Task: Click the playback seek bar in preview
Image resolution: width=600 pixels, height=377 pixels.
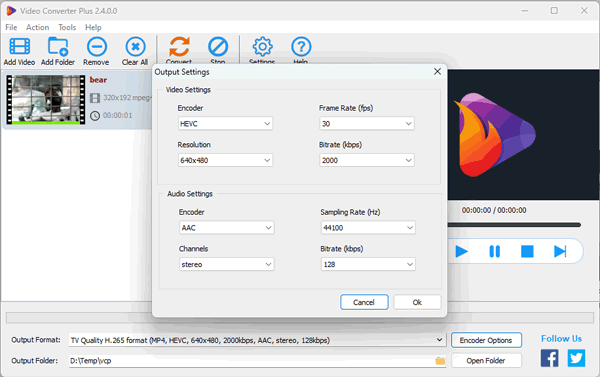Action: pos(514,225)
